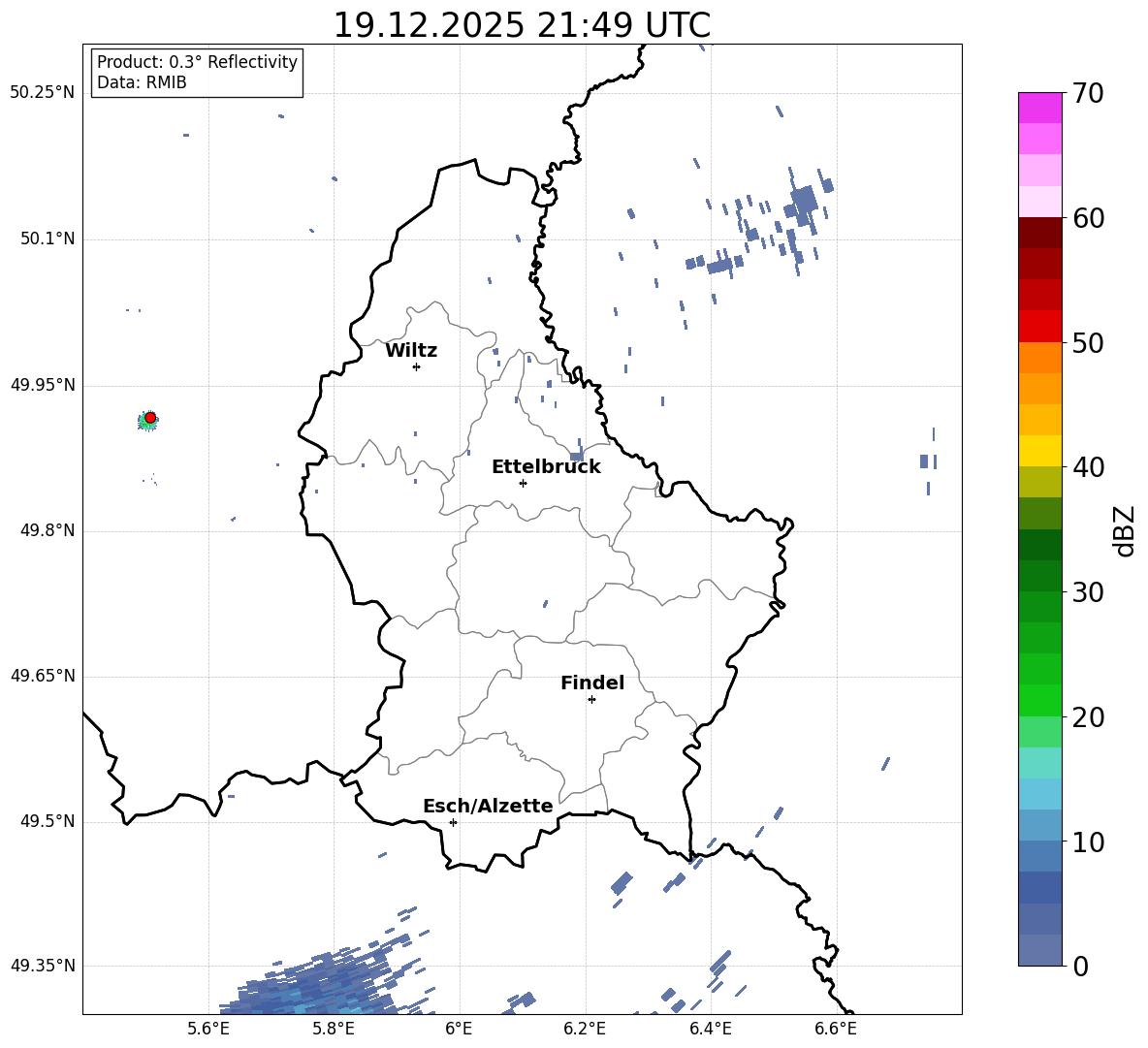
Task: Click the Wiltz city label
Action: click(x=411, y=351)
